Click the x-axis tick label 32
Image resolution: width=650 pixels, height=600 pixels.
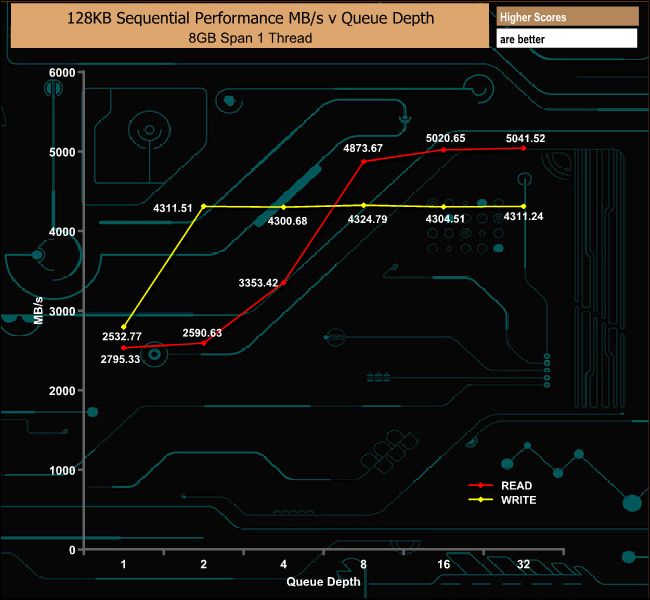point(524,564)
